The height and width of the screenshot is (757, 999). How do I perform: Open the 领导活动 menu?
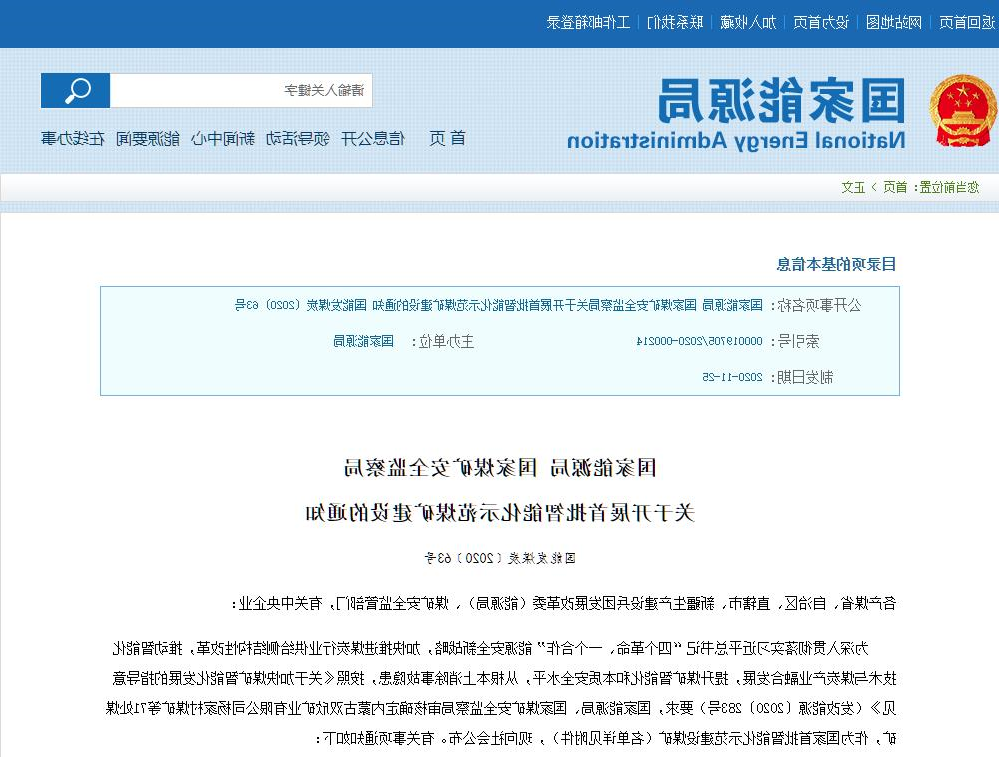tap(296, 138)
